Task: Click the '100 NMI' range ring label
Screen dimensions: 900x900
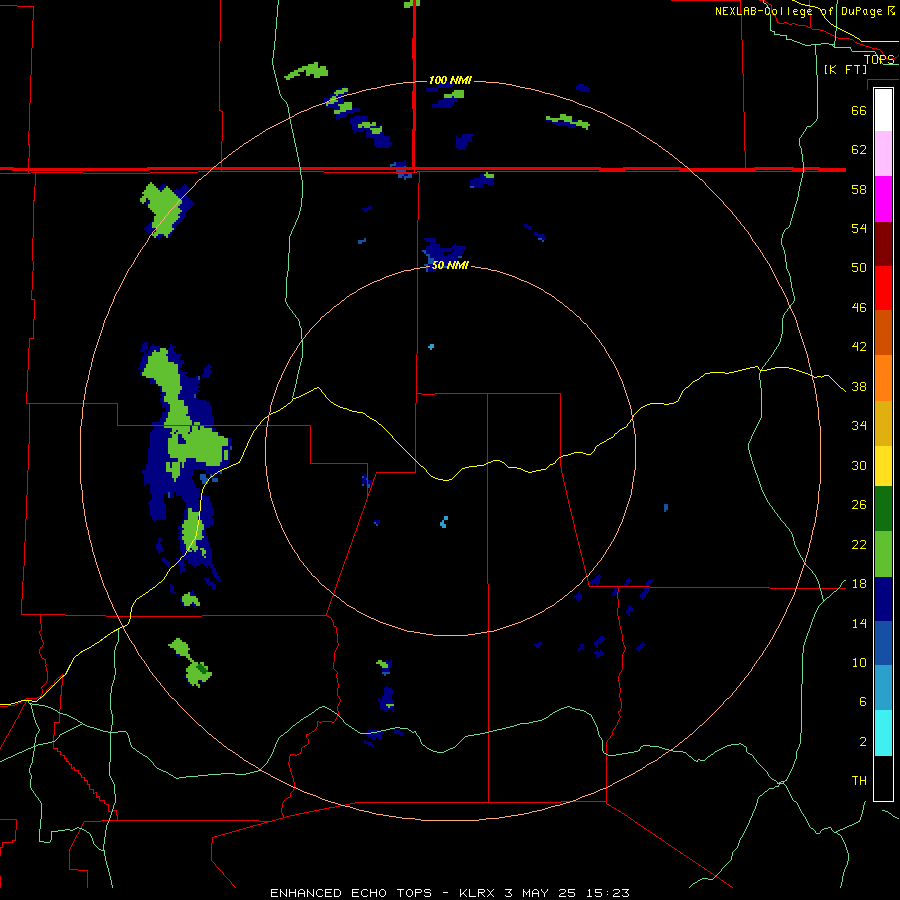Action: click(x=450, y=80)
